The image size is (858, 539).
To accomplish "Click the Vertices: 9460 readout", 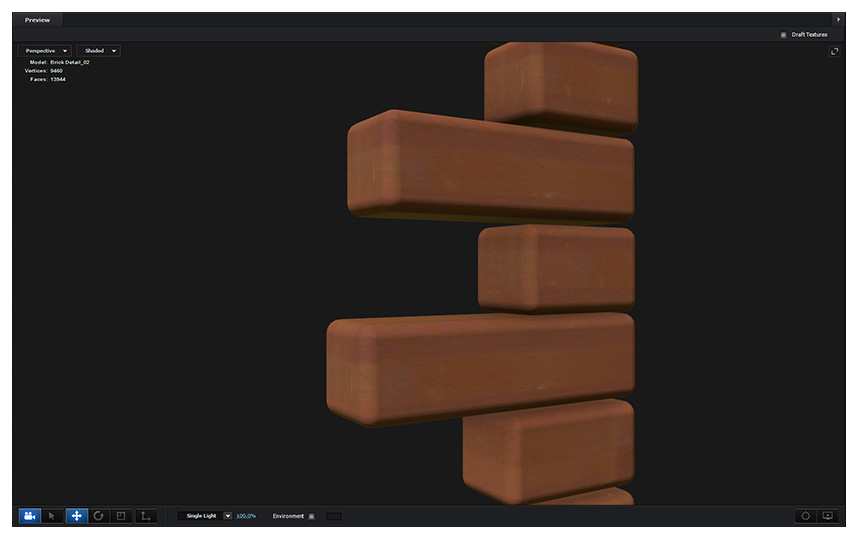I will tap(44, 71).
